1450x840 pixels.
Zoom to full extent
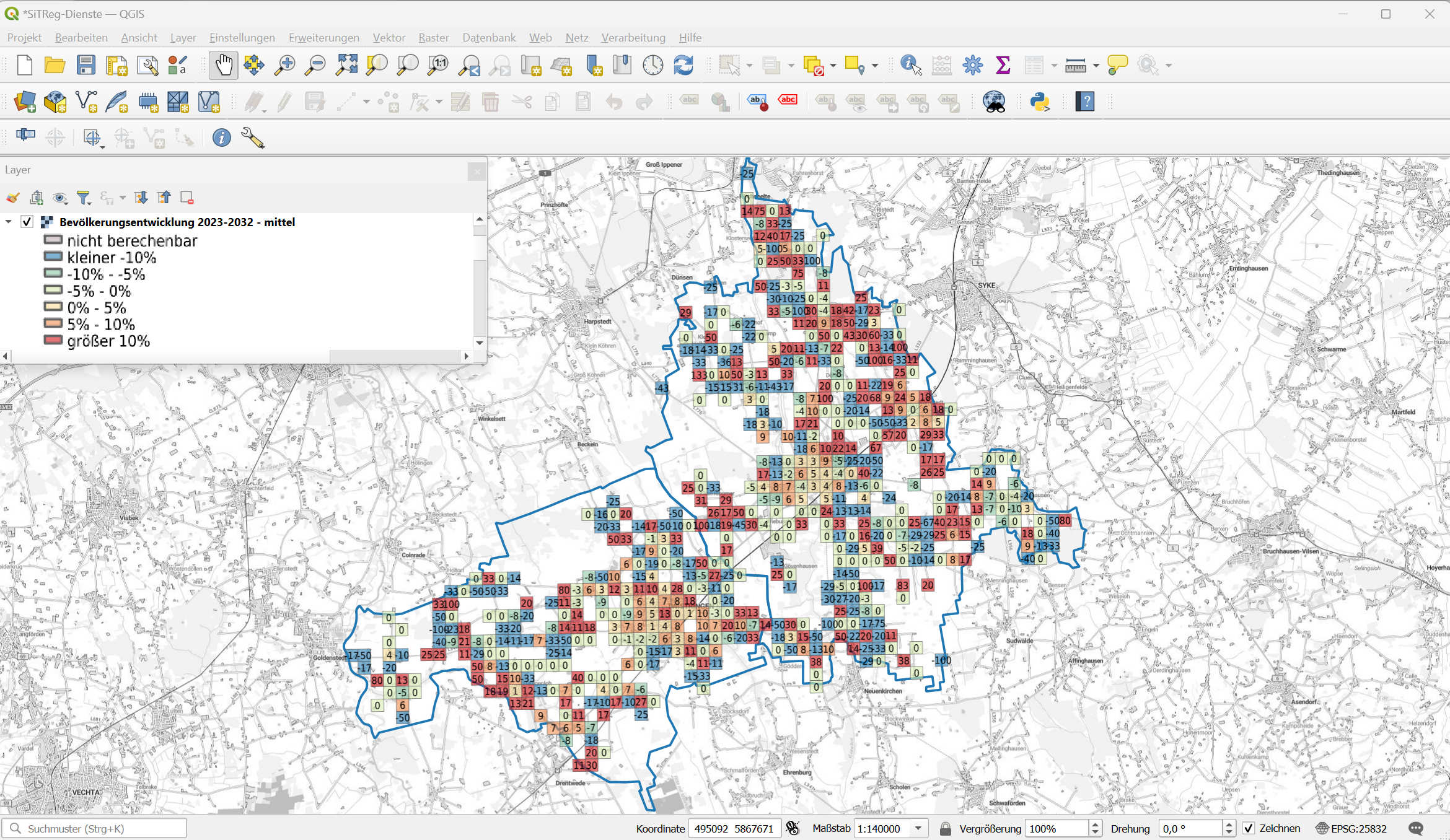(346, 65)
